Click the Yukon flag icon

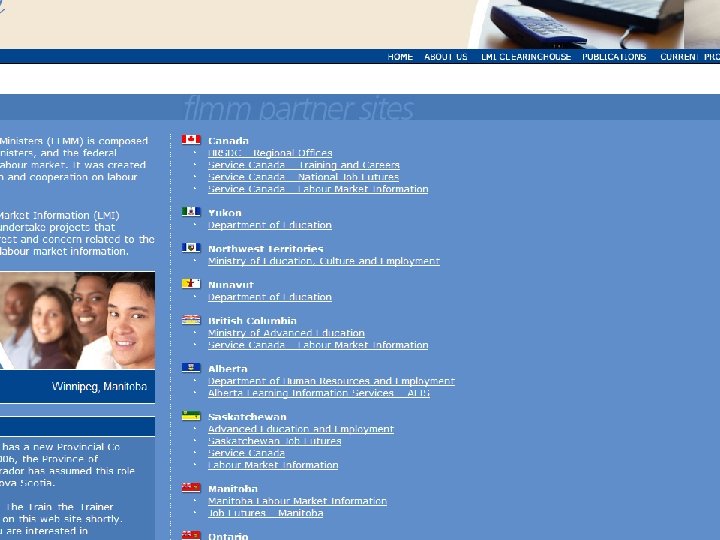(x=191, y=212)
